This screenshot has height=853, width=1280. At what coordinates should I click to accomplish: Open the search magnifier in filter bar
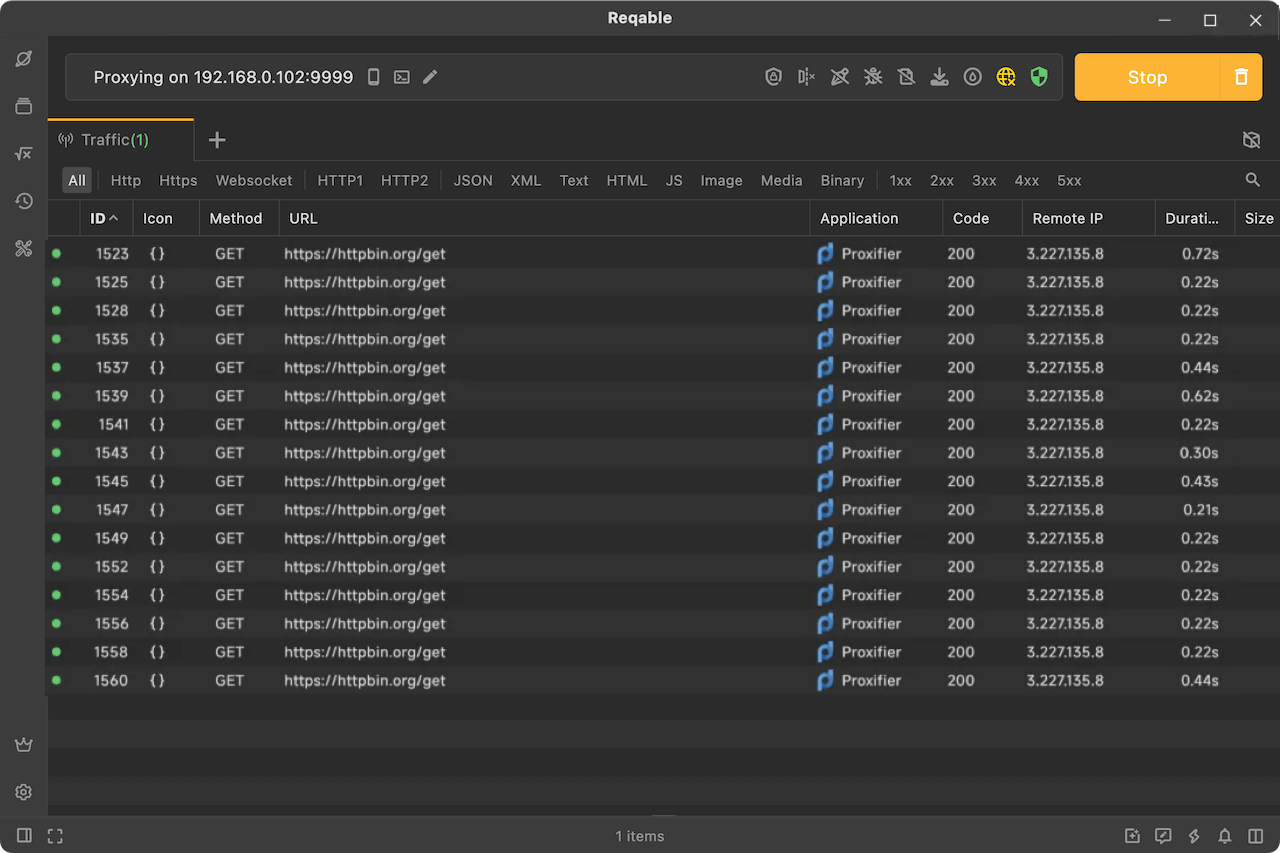(x=1252, y=180)
